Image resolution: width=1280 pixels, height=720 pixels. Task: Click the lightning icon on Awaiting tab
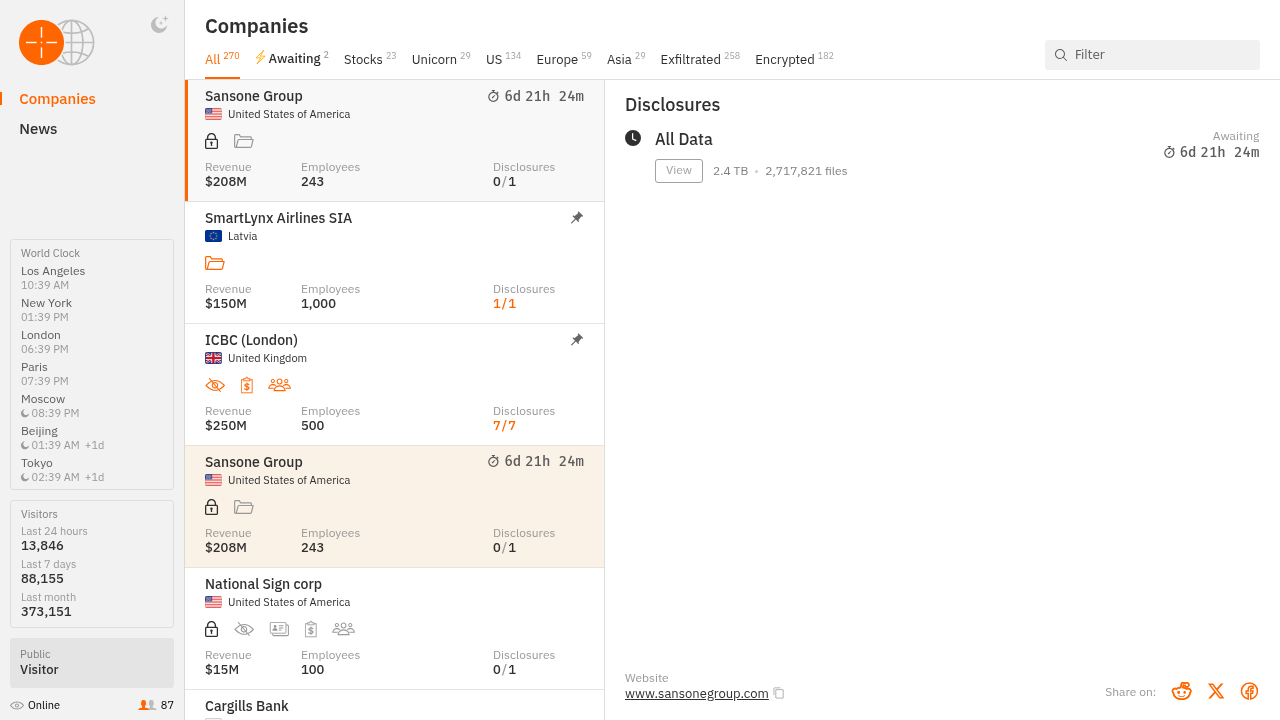point(260,58)
